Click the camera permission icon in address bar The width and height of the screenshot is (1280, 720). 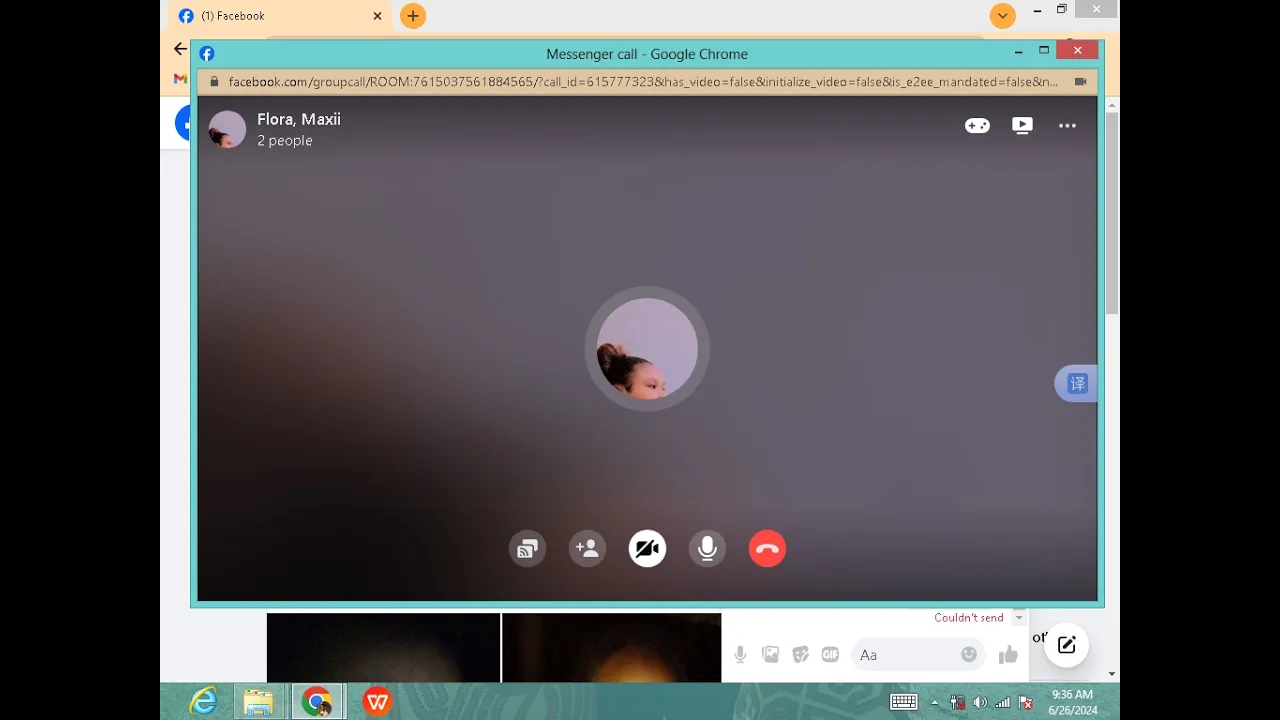coord(1080,82)
